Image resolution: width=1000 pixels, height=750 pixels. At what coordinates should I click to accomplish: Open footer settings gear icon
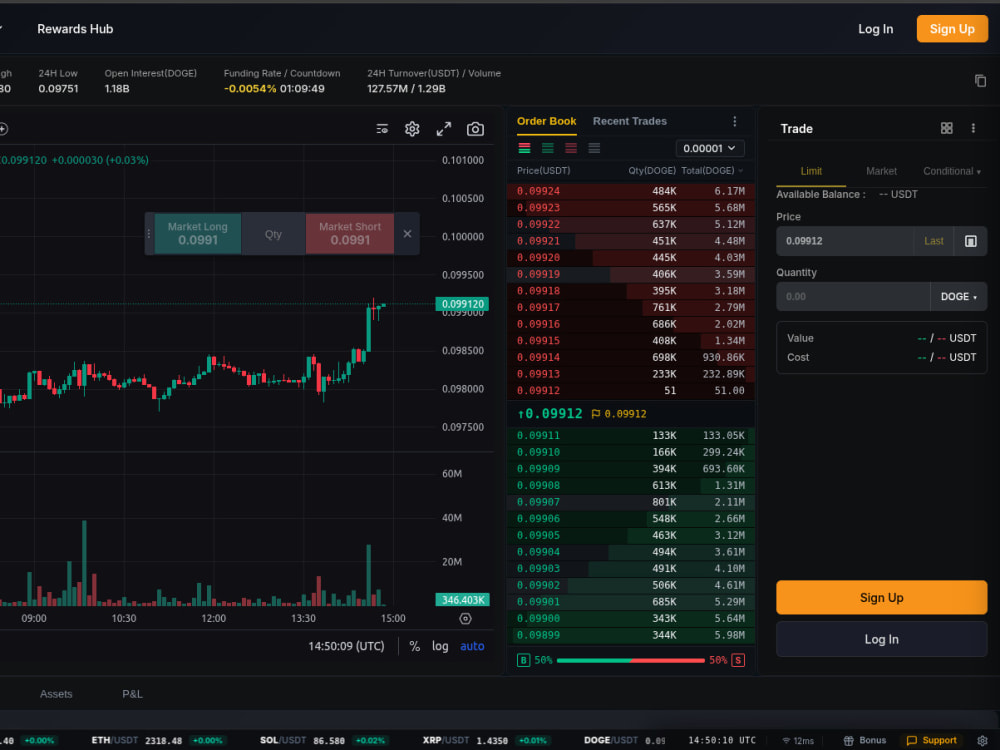point(982,740)
